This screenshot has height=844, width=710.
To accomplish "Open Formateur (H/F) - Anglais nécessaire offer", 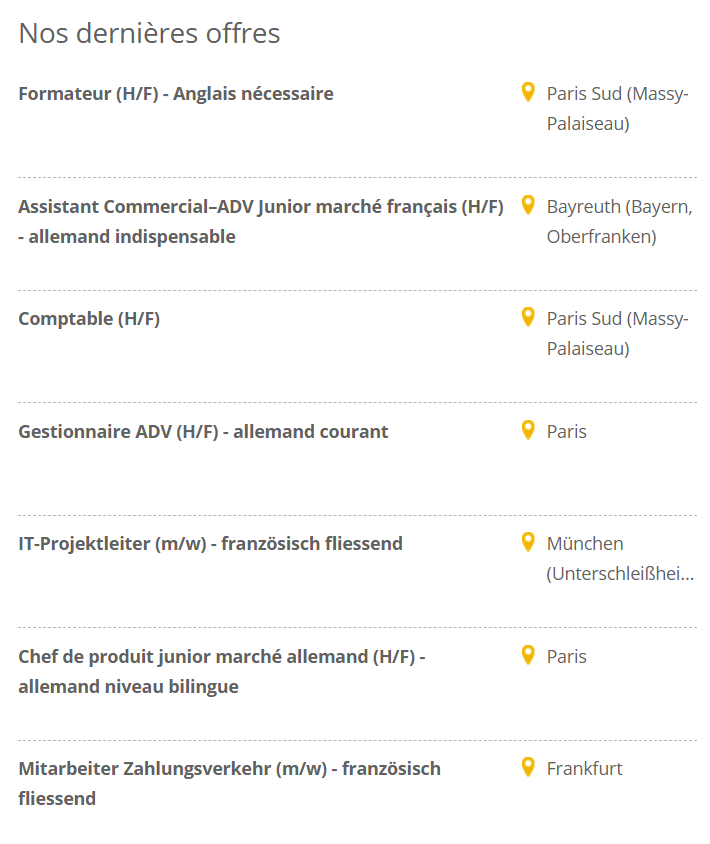I will tap(176, 94).
